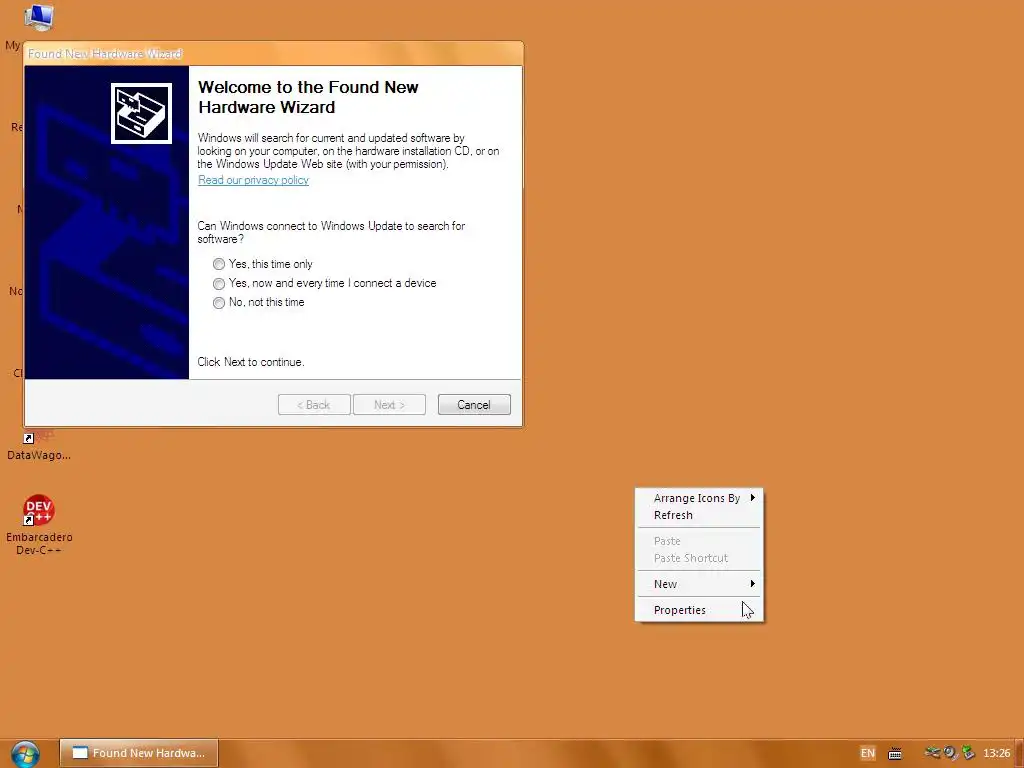Click the searching device icon in tray
The width and height of the screenshot is (1024, 768).
[951, 753]
